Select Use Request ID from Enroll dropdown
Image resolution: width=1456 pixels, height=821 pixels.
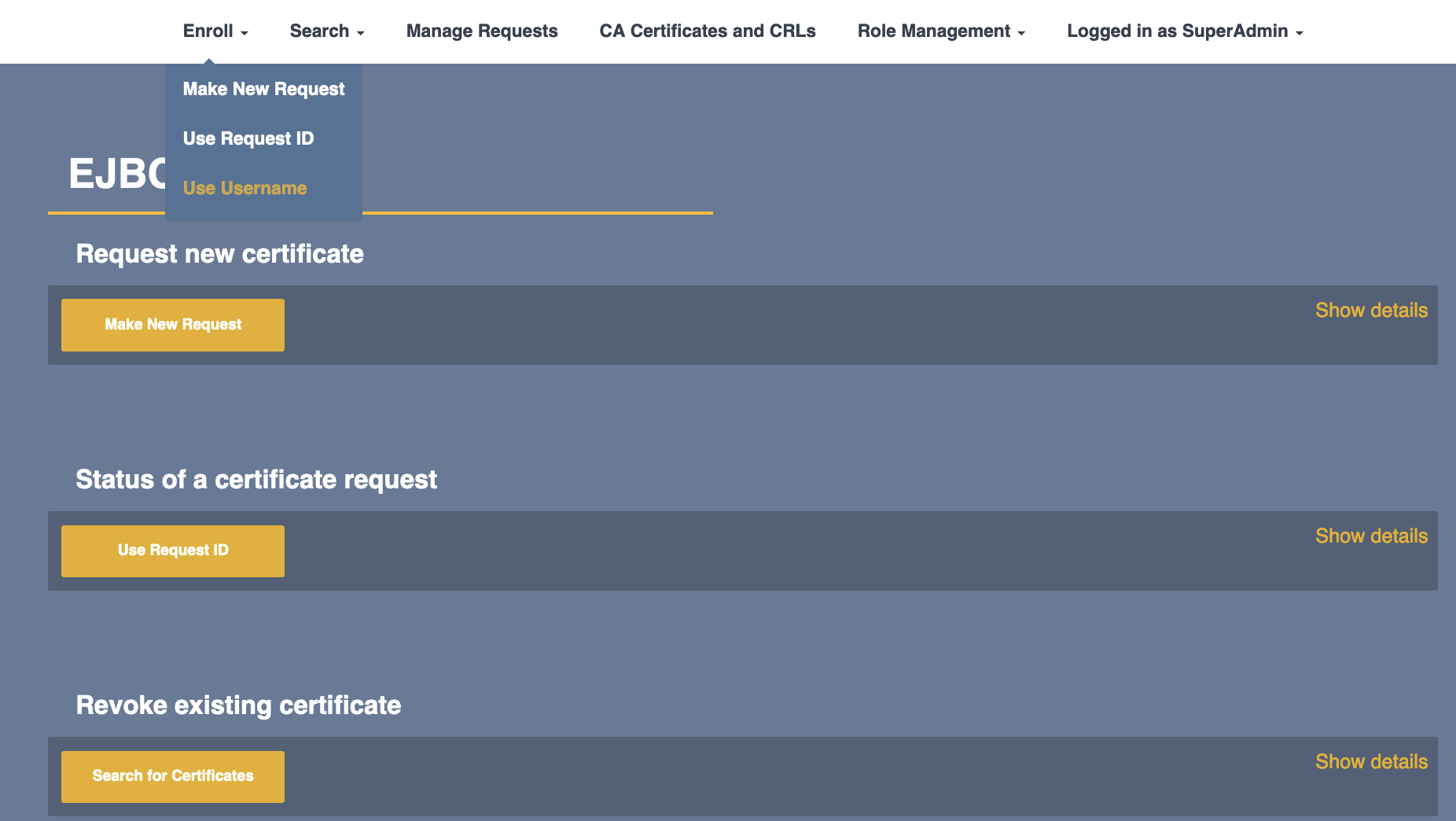pos(248,138)
